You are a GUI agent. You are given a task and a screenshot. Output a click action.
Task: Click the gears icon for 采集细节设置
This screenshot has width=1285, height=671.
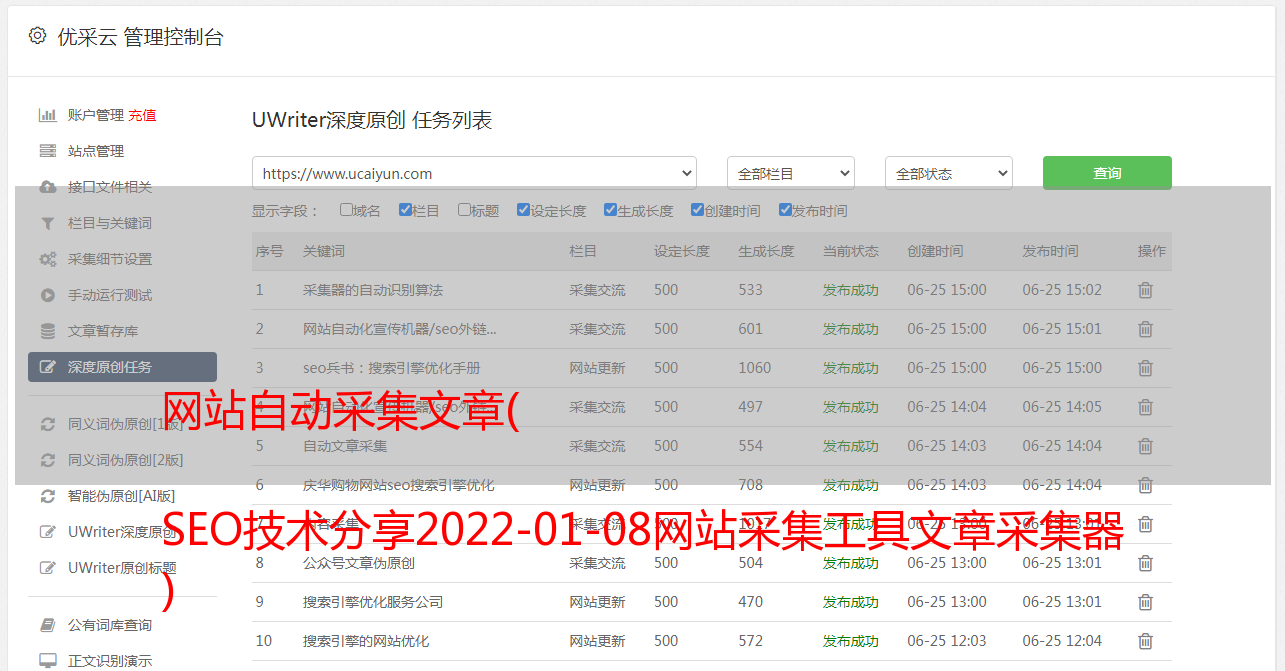coord(47,259)
